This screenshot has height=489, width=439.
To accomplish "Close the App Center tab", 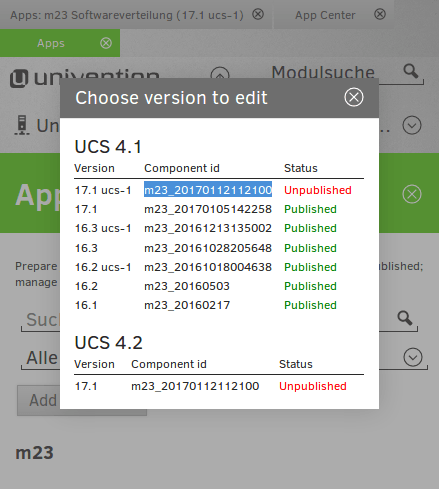I will [x=380, y=14].
